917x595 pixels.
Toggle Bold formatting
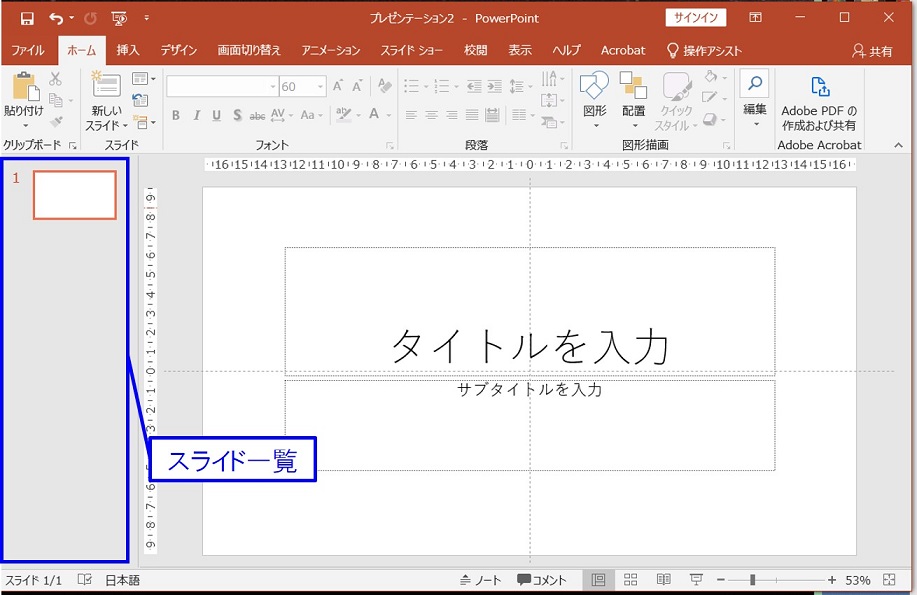pyautogui.click(x=176, y=116)
